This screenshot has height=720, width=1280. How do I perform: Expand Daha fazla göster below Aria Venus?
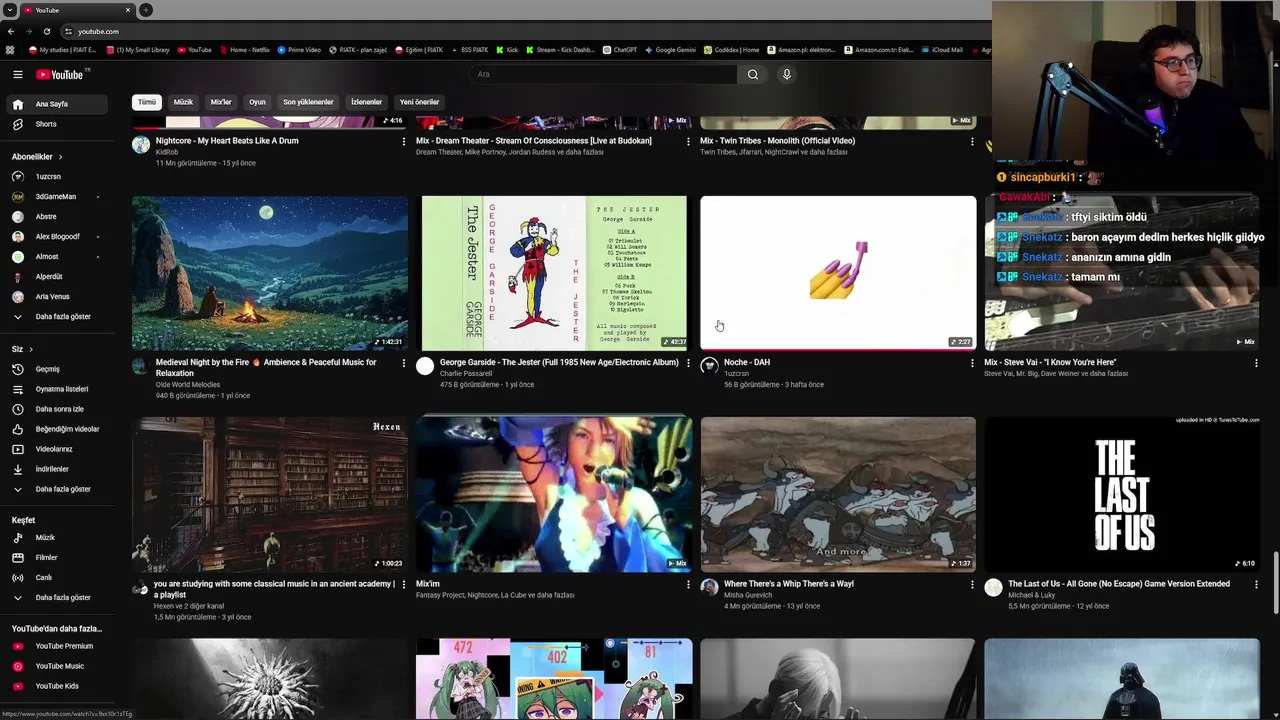(x=65, y=317)
